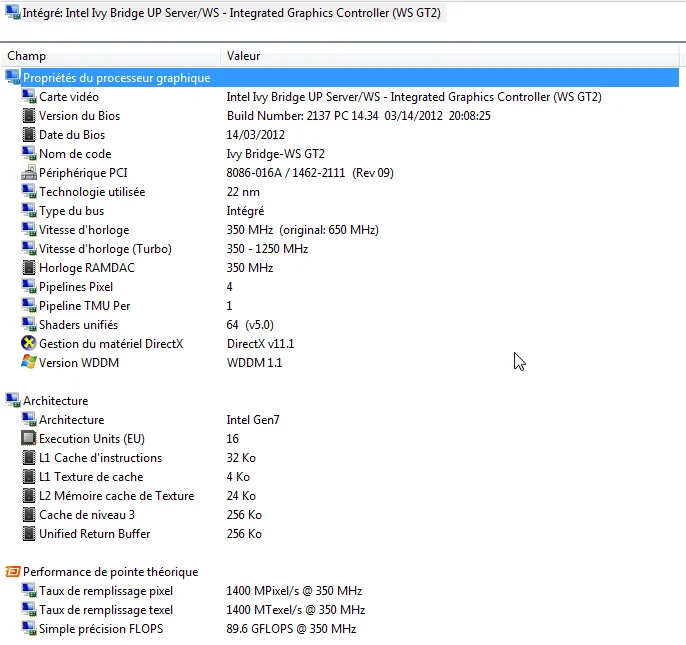Screen dimensions: 686x645
Task: Click the Carte vidéo value text
Action: point(414,97)
